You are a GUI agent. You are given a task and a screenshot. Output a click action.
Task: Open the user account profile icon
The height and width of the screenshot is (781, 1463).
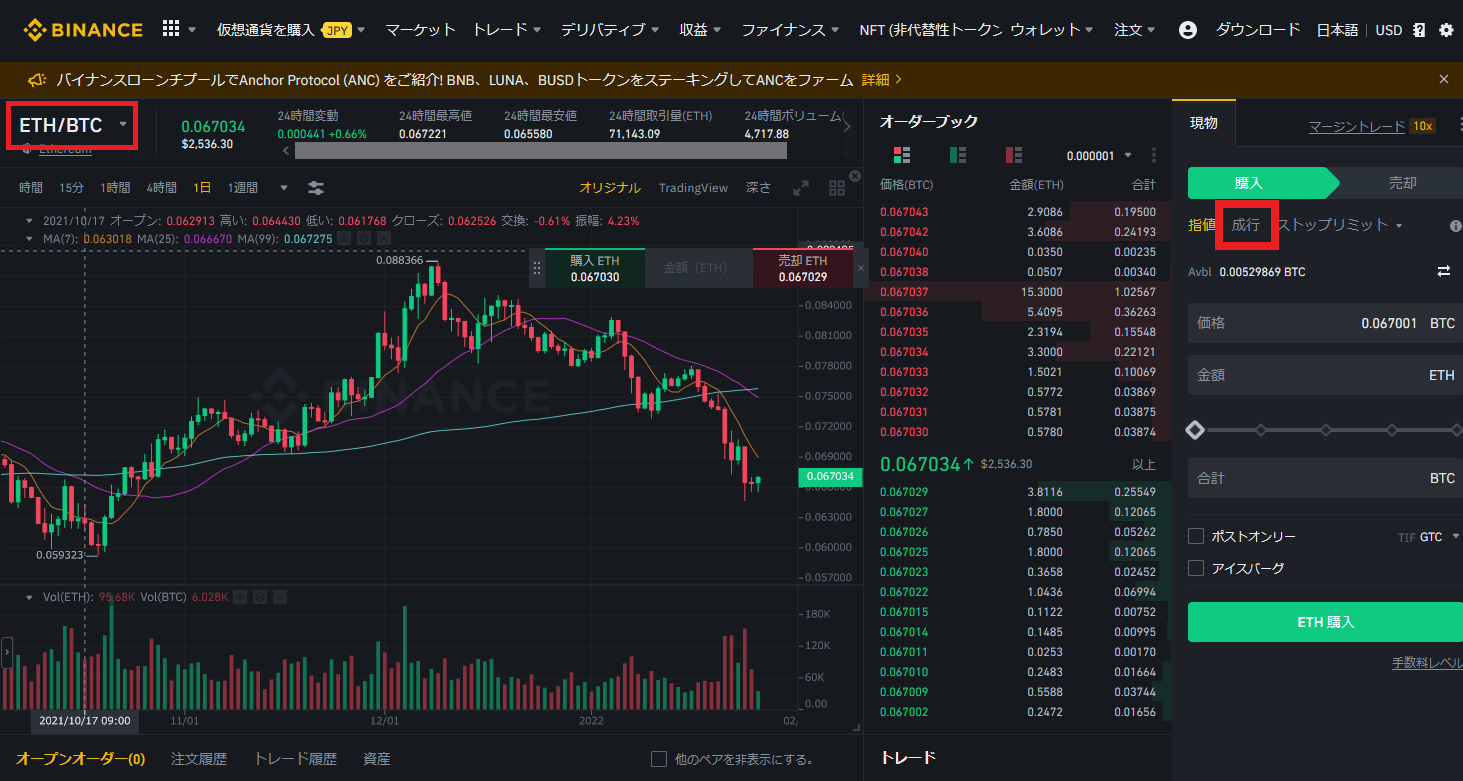point(1187,30)
